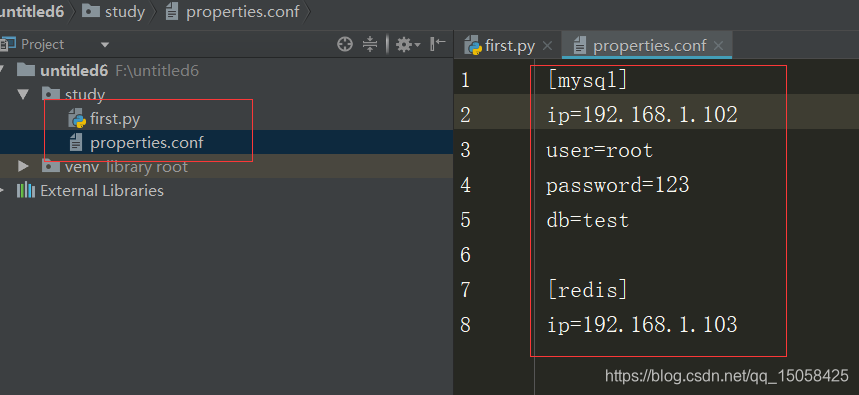Screen dimensions: 859x395
Task: Click properties.conf in the breadcrumb bar
Action: point(243,12)
